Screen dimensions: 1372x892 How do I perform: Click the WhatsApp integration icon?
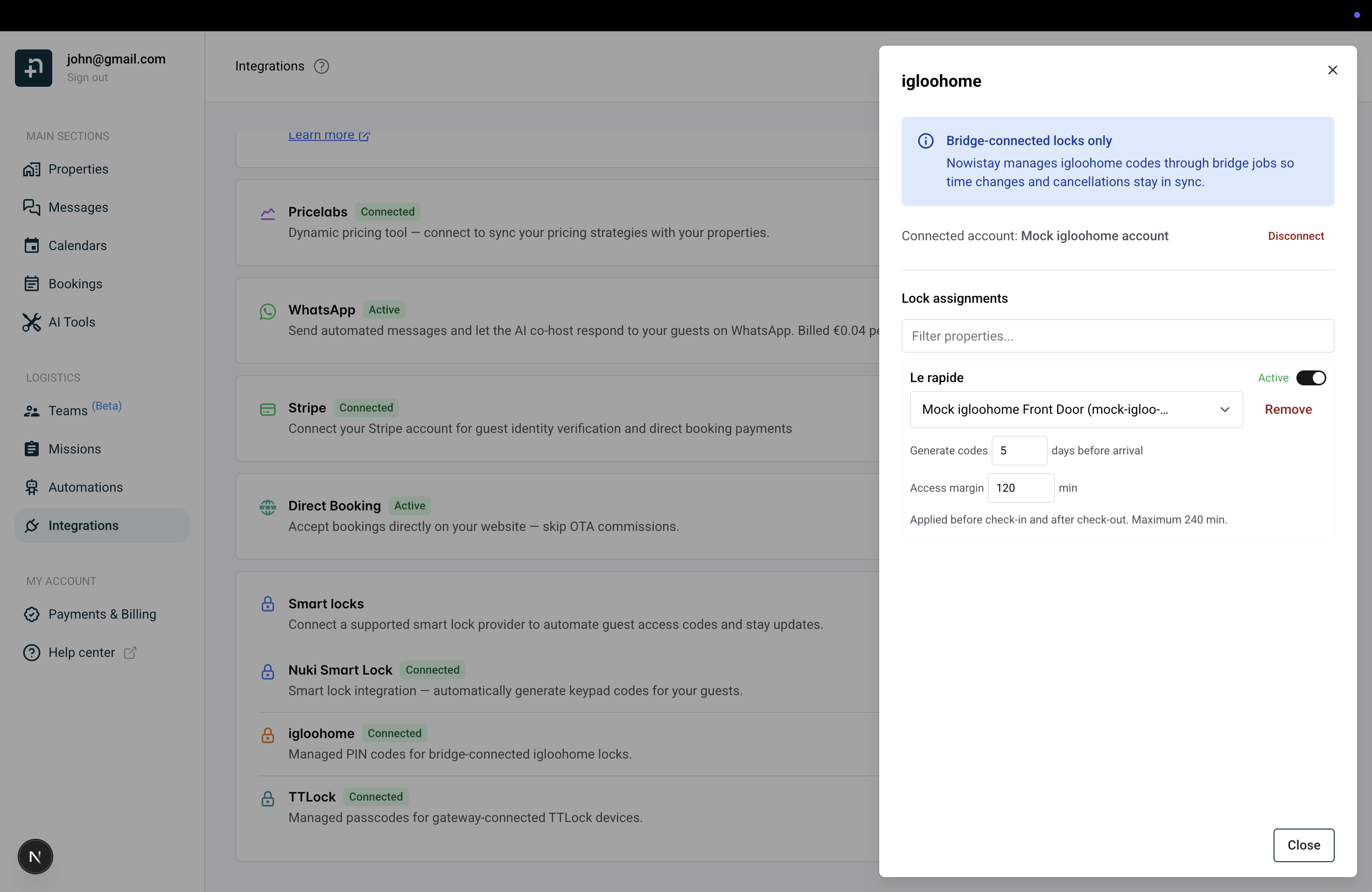pos(267,311)
